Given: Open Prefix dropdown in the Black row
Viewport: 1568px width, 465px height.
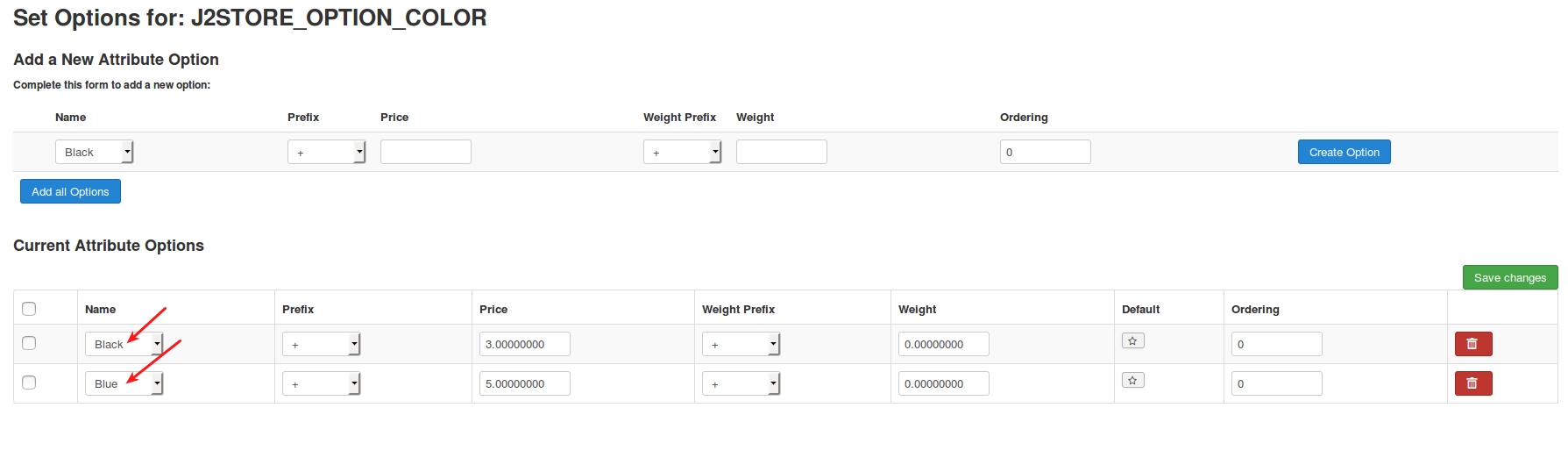Looking at the screenshot, I should coord(321,344).
